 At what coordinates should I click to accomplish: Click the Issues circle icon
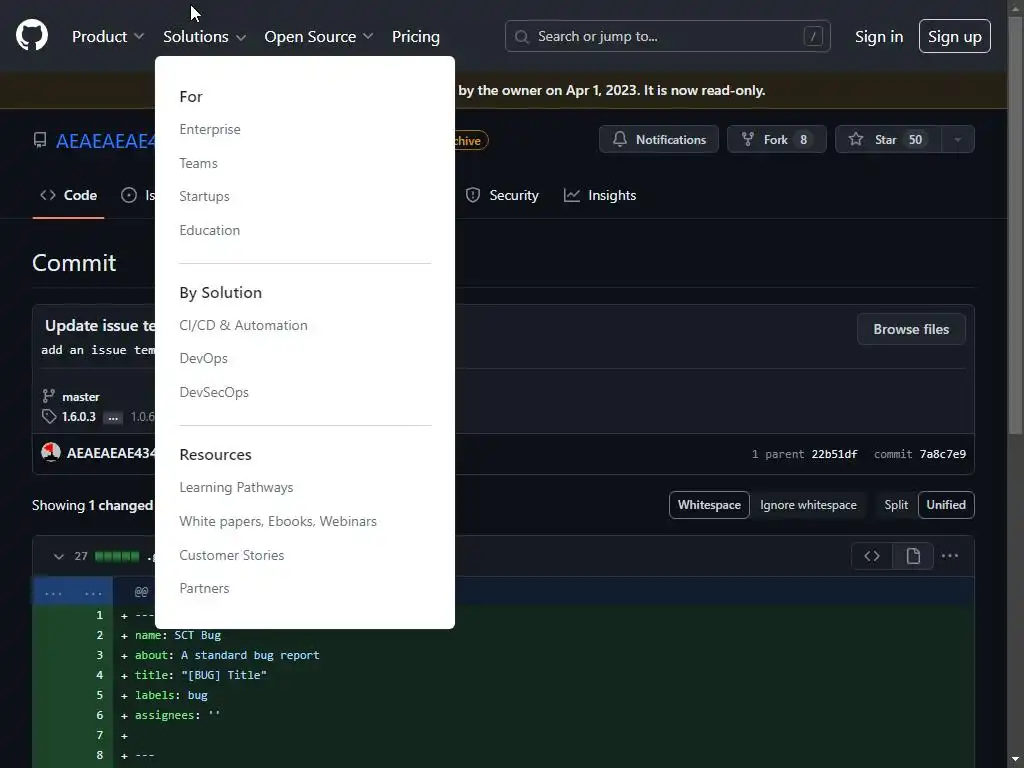(129, 195)
